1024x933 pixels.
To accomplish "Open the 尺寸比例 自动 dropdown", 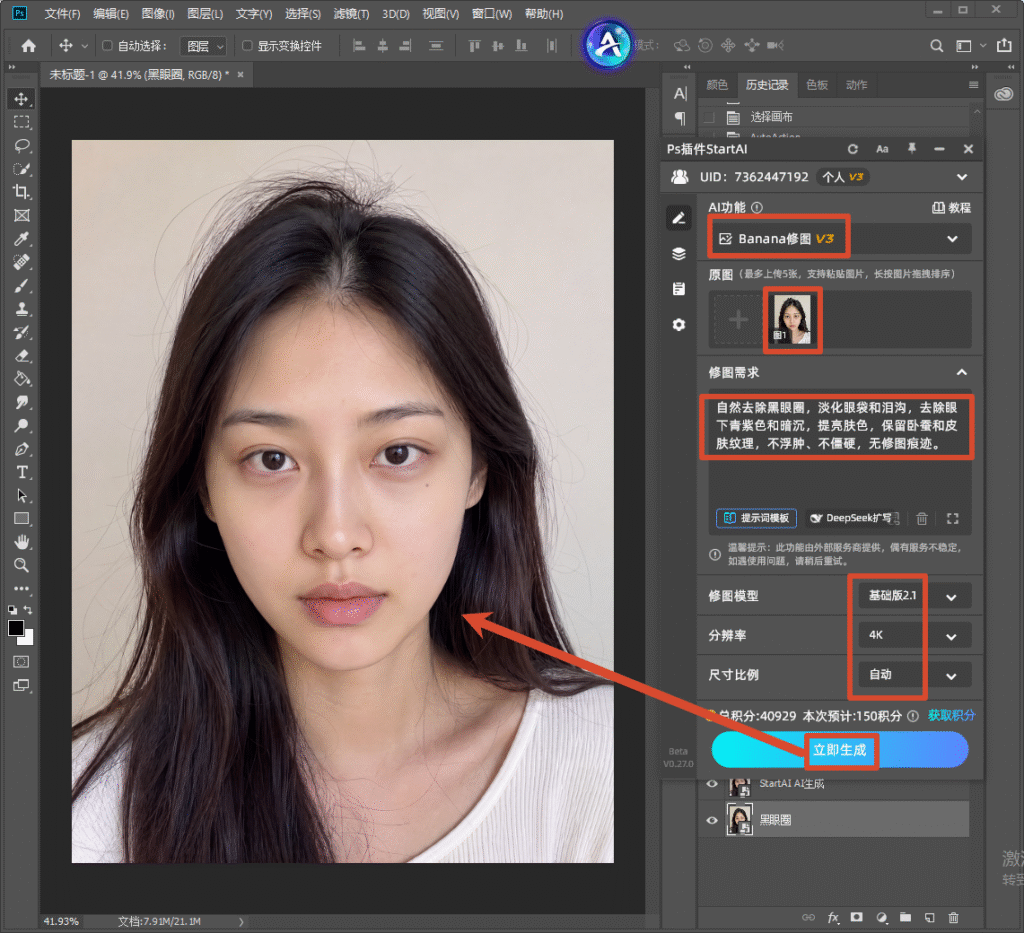I will 914,675.
